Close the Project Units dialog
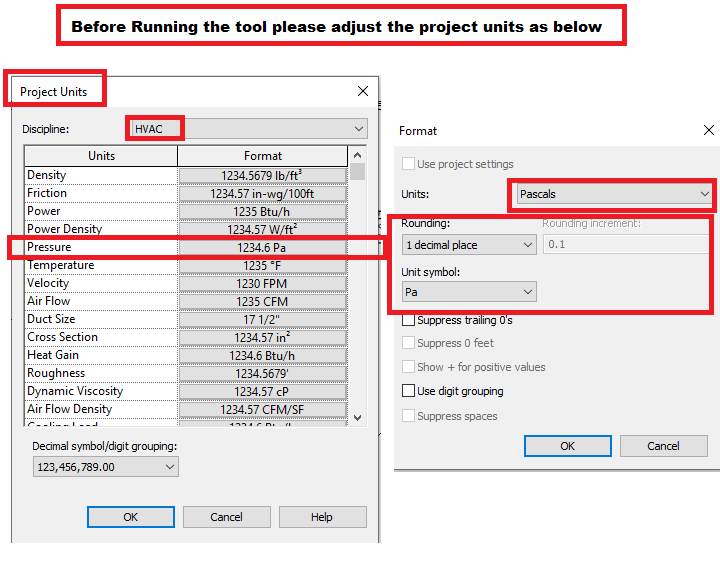Screen dimensions: 720x566 [x=363, y=91]
